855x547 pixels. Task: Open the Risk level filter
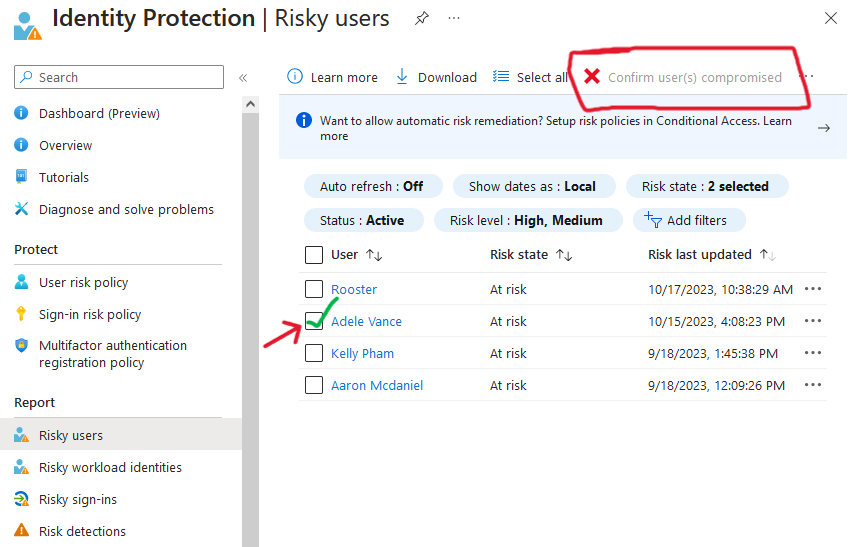pos(527,220)
